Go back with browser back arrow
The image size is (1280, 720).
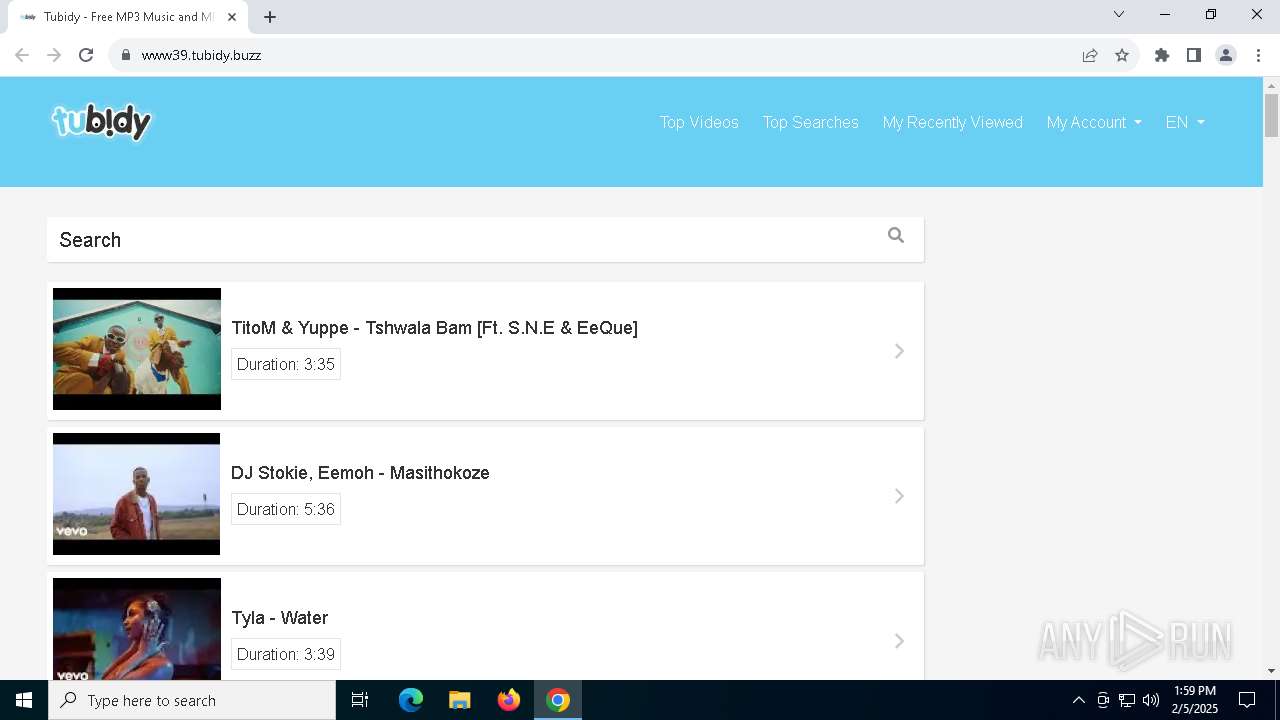(22, 55)
